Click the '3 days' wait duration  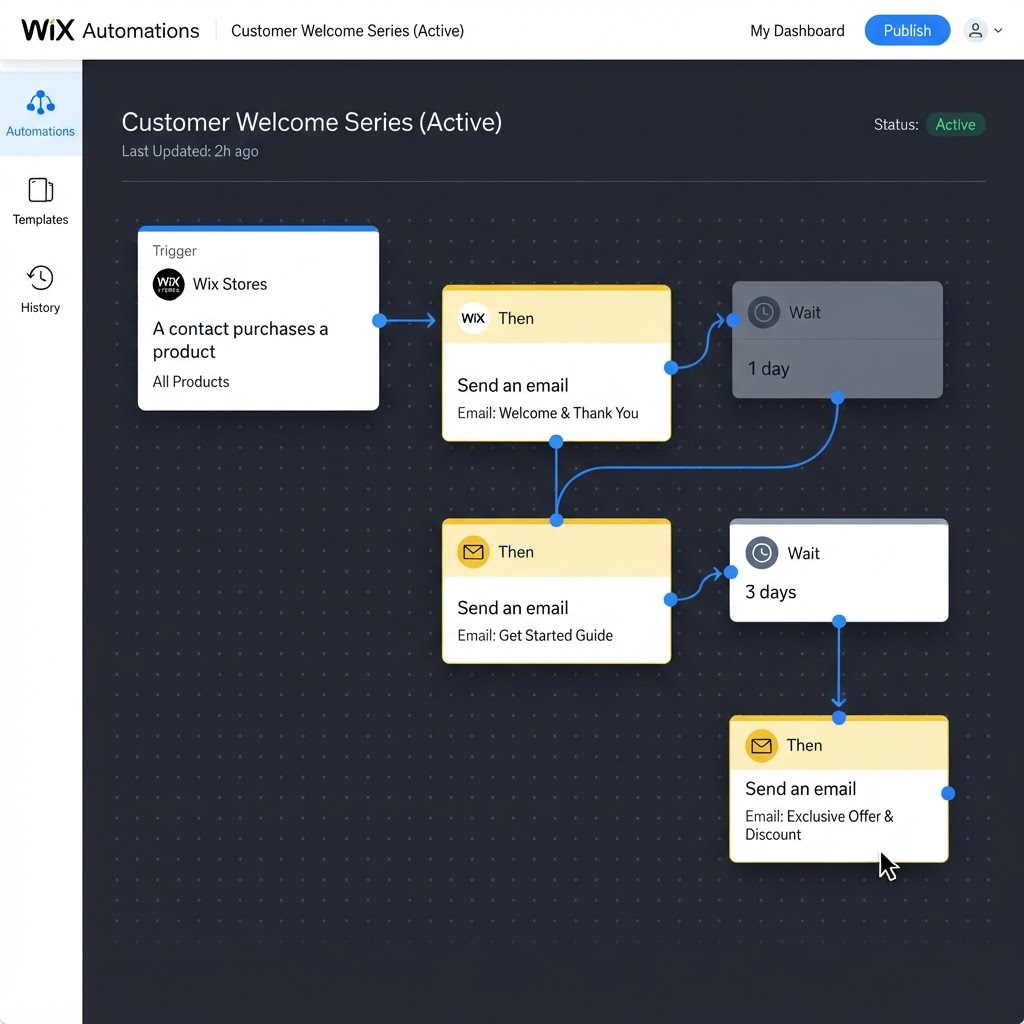coord(771,592)
